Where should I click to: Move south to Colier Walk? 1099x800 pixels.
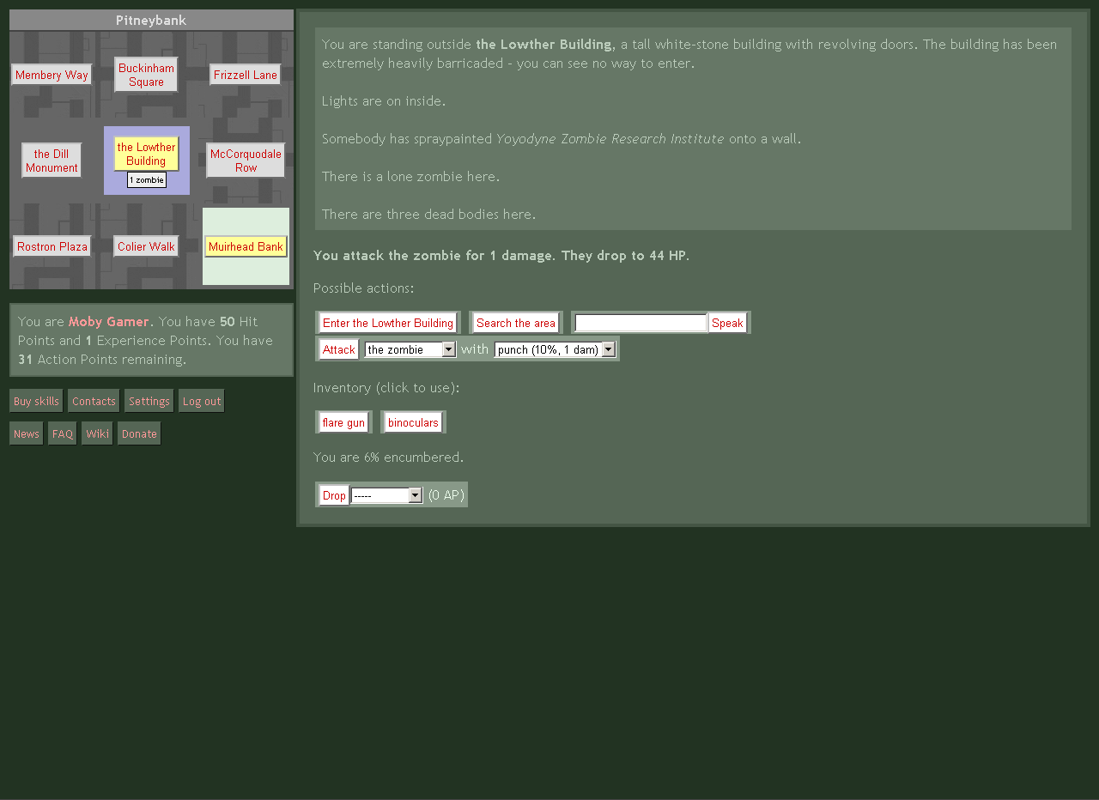click(x=146, y=247)
